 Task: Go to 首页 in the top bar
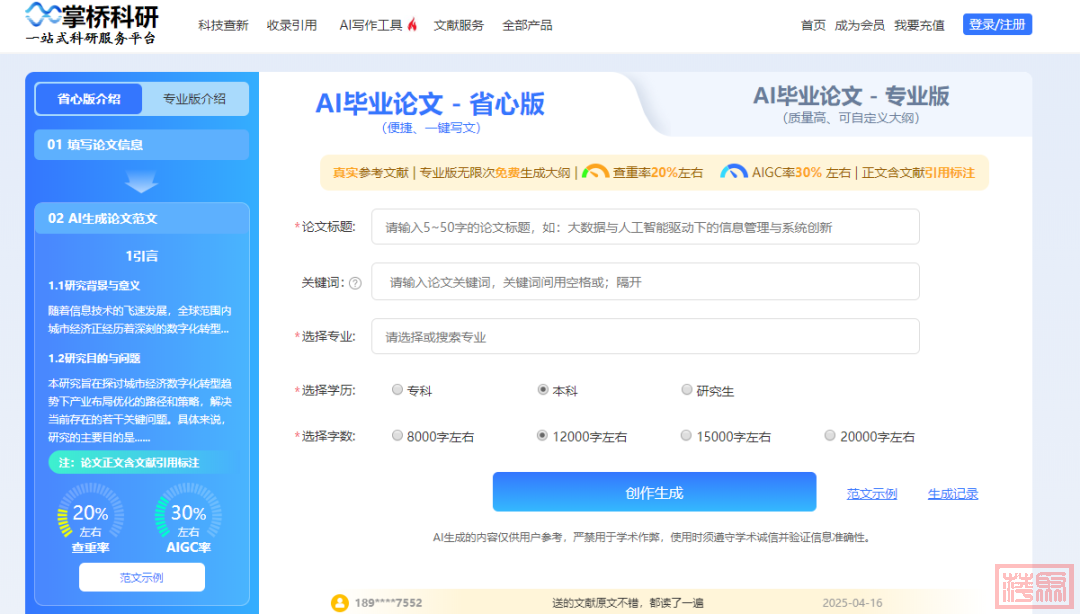(x=813, y=25)
